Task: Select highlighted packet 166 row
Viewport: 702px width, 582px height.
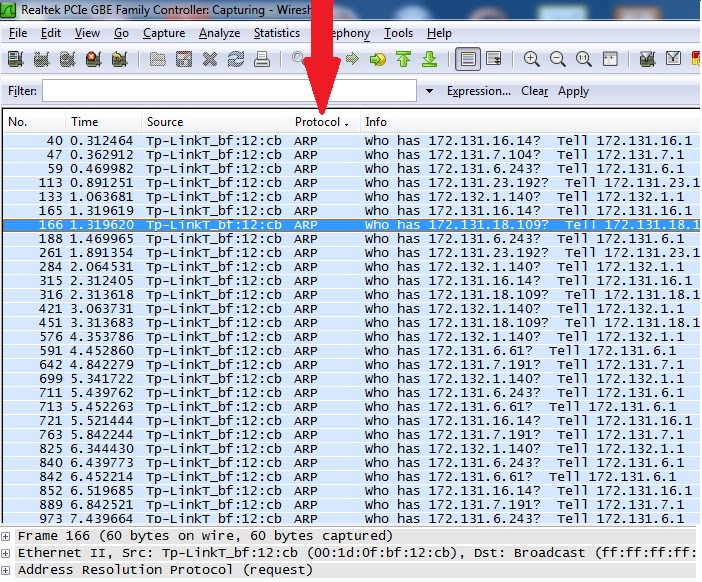Action: tap(351, 225)
